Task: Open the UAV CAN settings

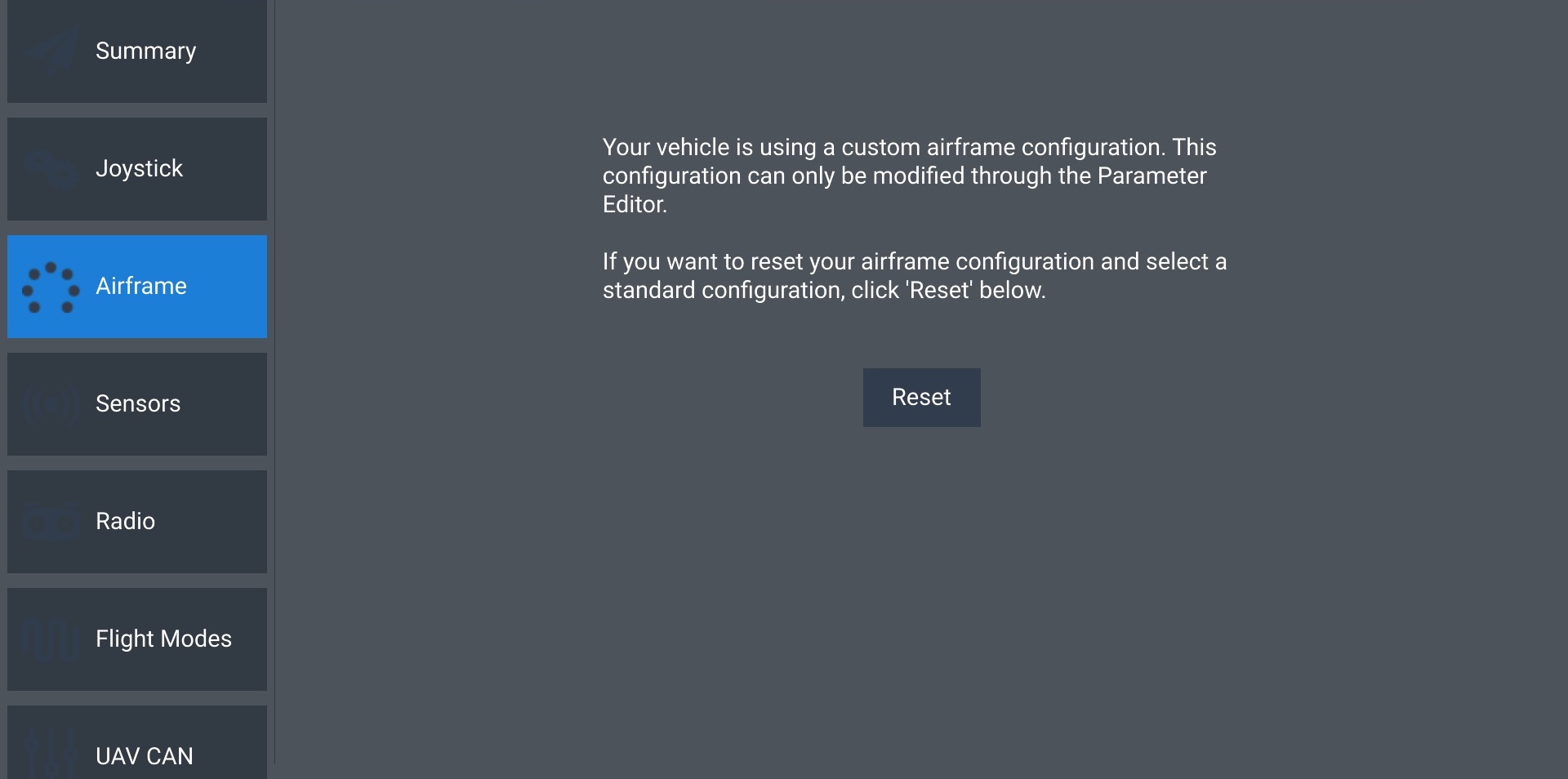Action: click(x=145, y=755)
